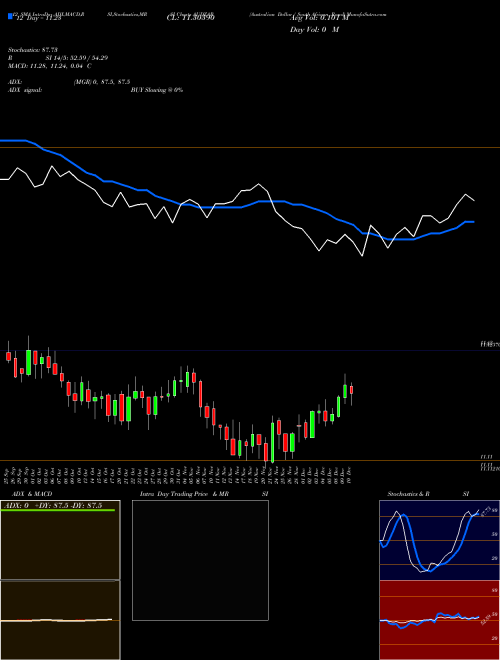Click the 'Stochastics & R' panel title
Image resolution: width=500 pixels, height=660 pixels.
click(x=408, y=494)
